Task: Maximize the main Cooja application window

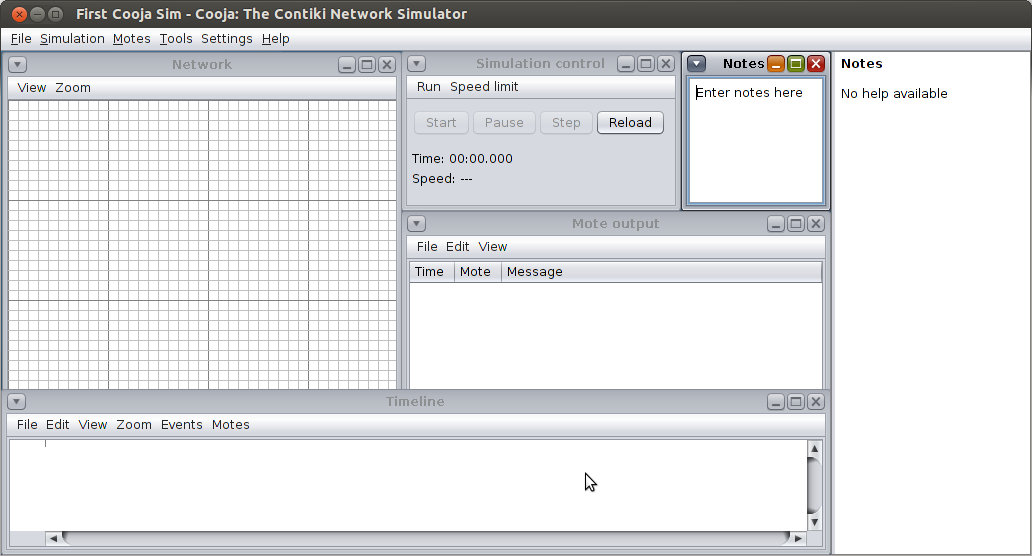Action: (x=56, y=14)
